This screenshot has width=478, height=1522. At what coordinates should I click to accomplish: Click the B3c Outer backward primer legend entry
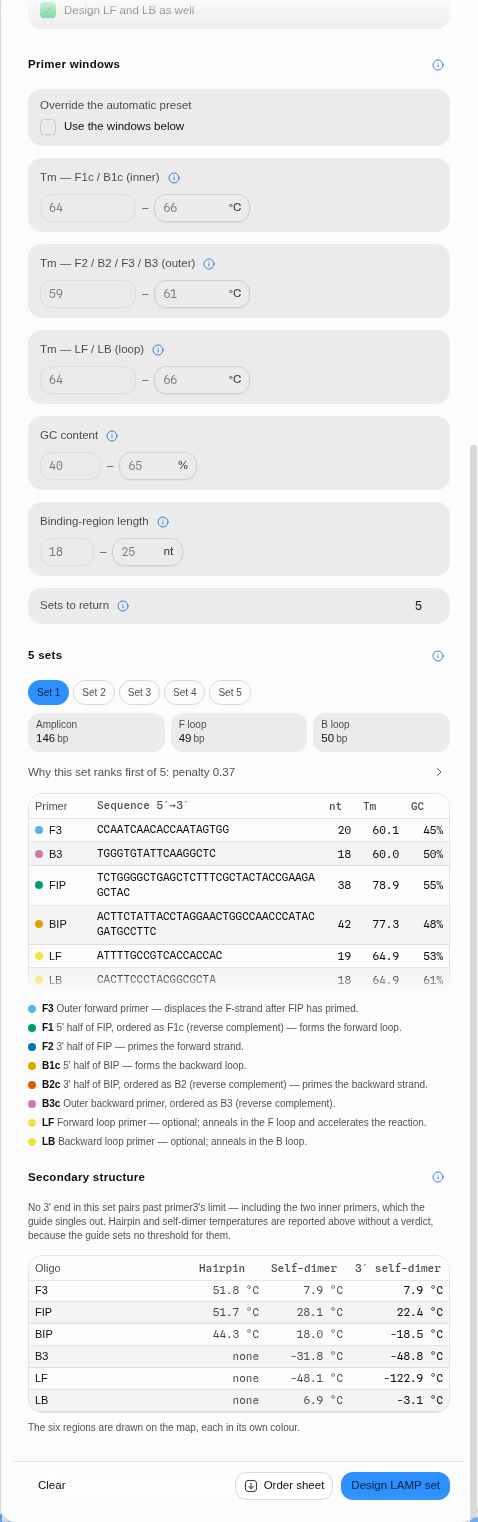[x=181, y=1104]
